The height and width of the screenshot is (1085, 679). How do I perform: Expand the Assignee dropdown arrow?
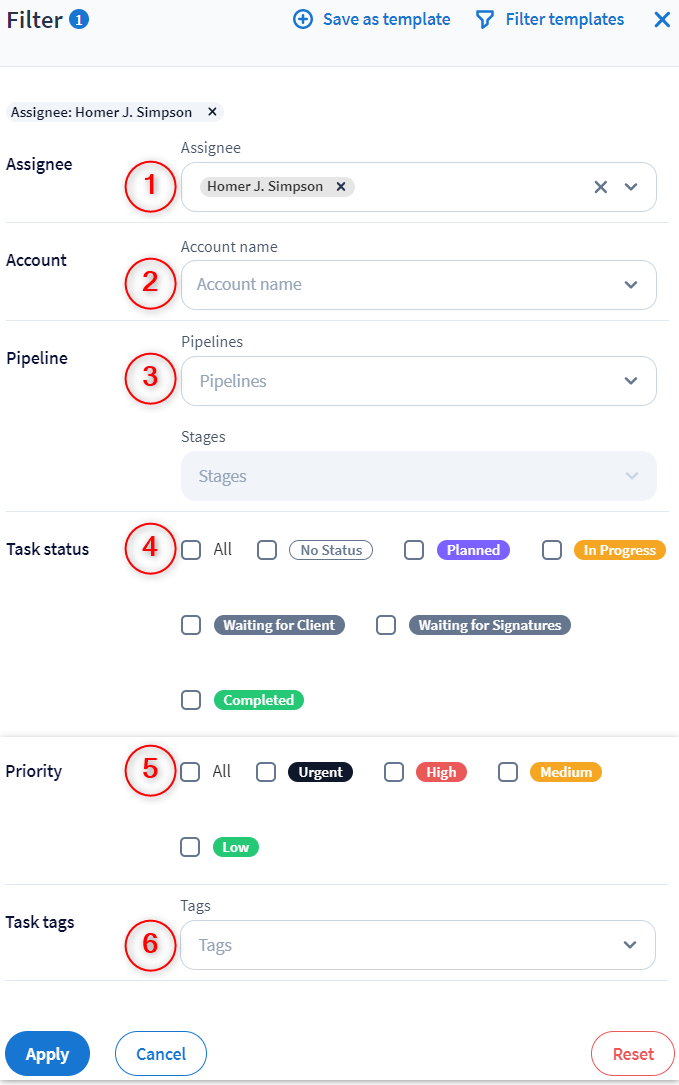(x=631, y=187)
